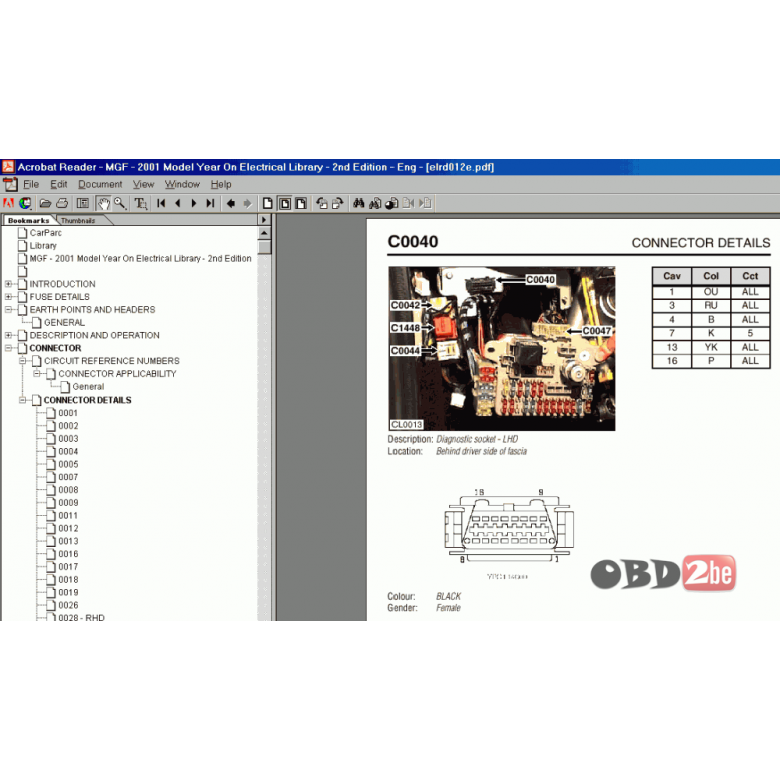Open the View menu

[x=143, y=185]
